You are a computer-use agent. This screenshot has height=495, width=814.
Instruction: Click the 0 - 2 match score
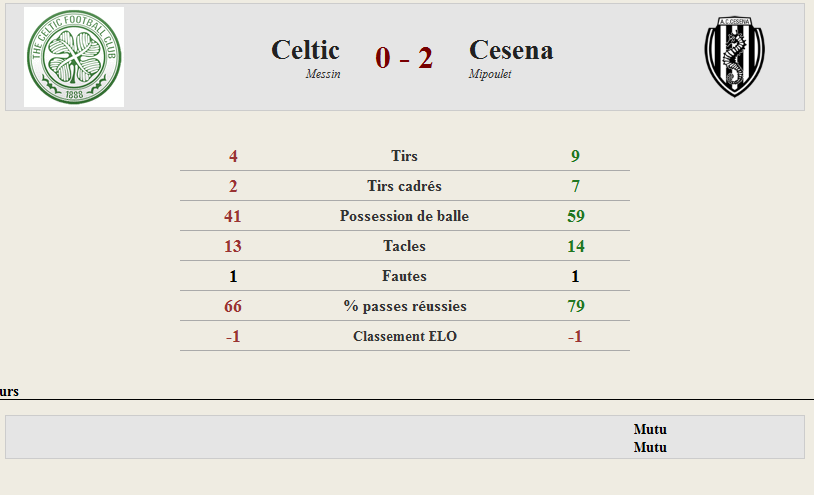point(404,58)
